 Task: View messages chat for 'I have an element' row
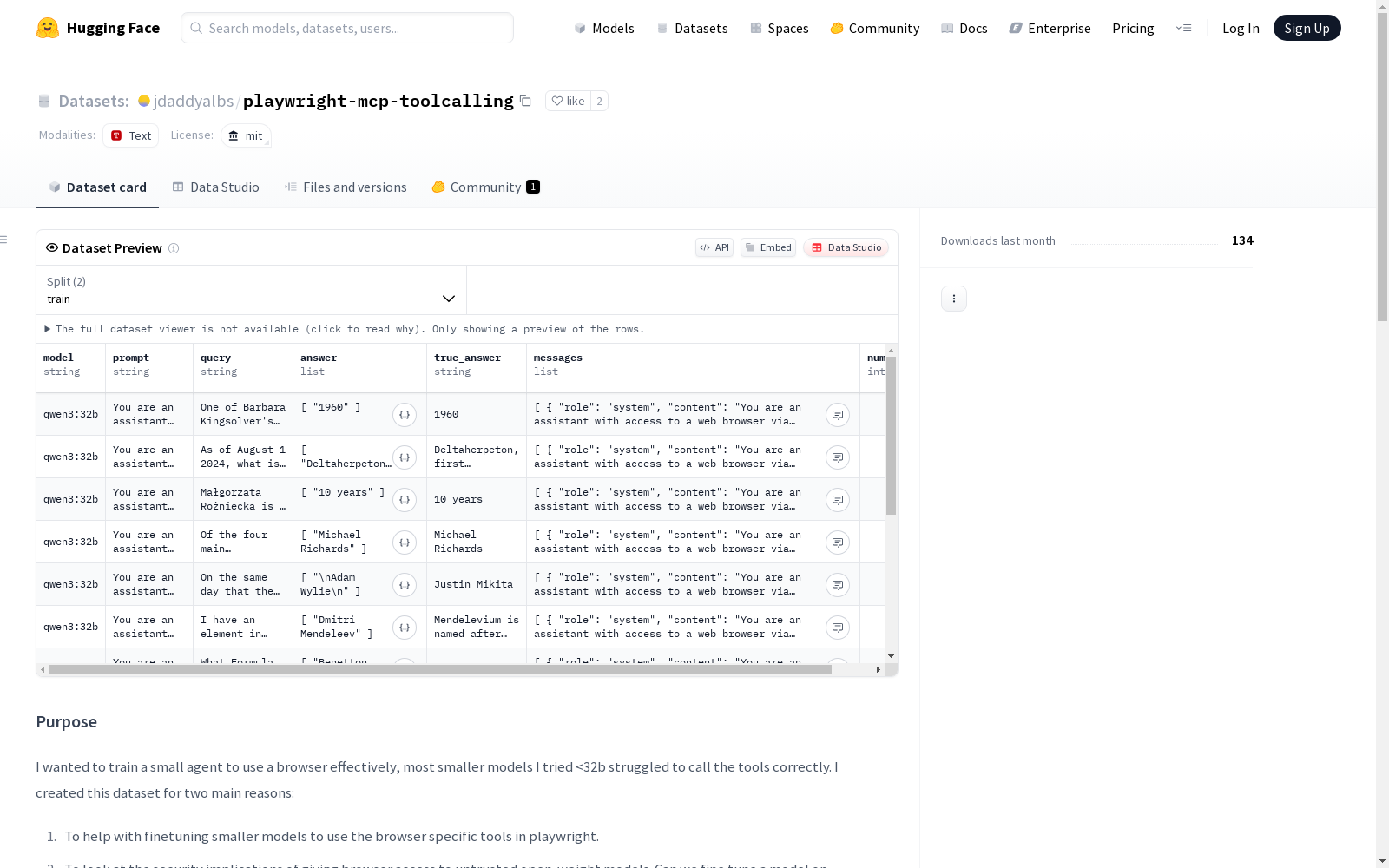(838, 628)
